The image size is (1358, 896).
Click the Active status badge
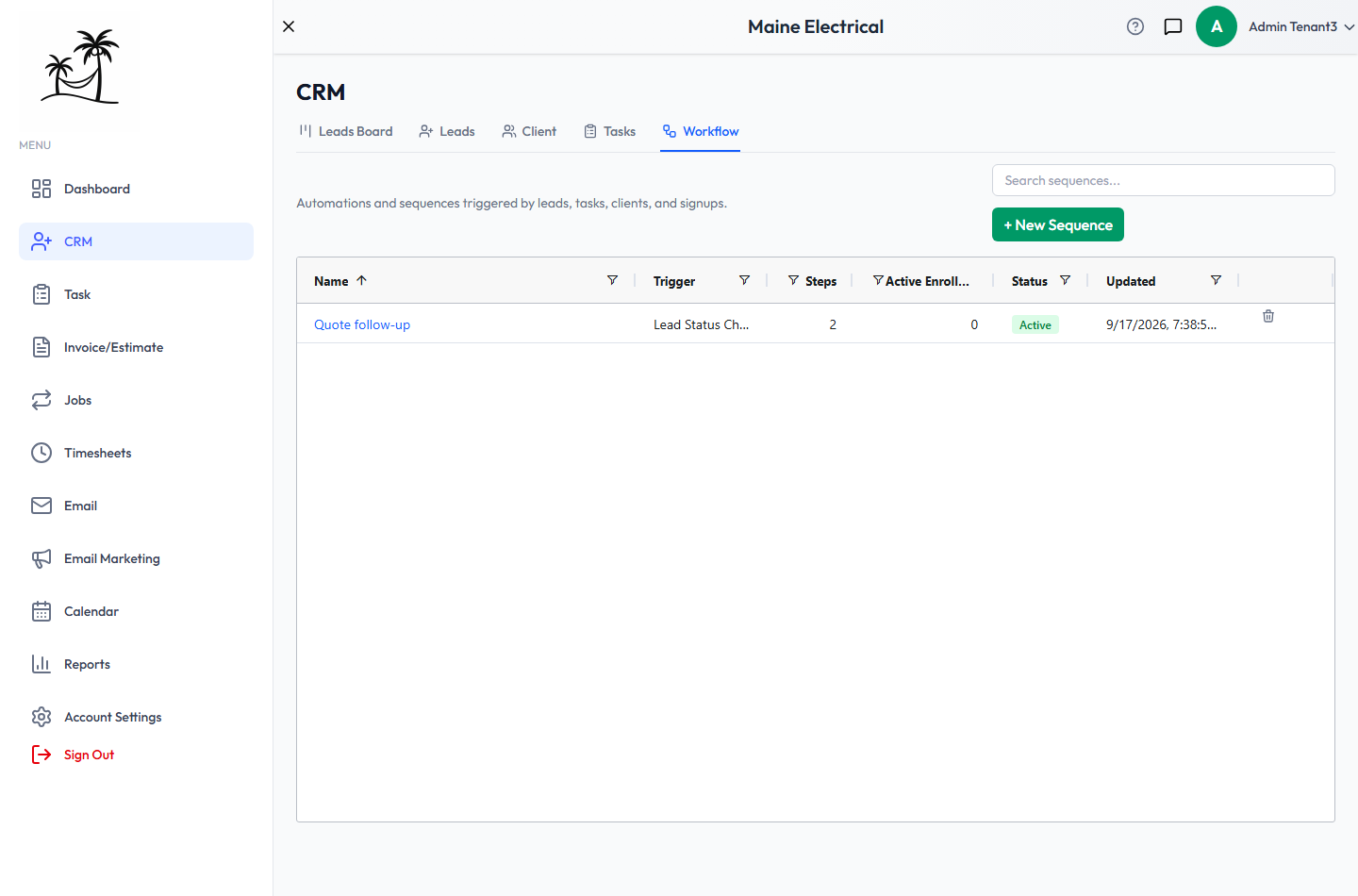(1035, 324)
